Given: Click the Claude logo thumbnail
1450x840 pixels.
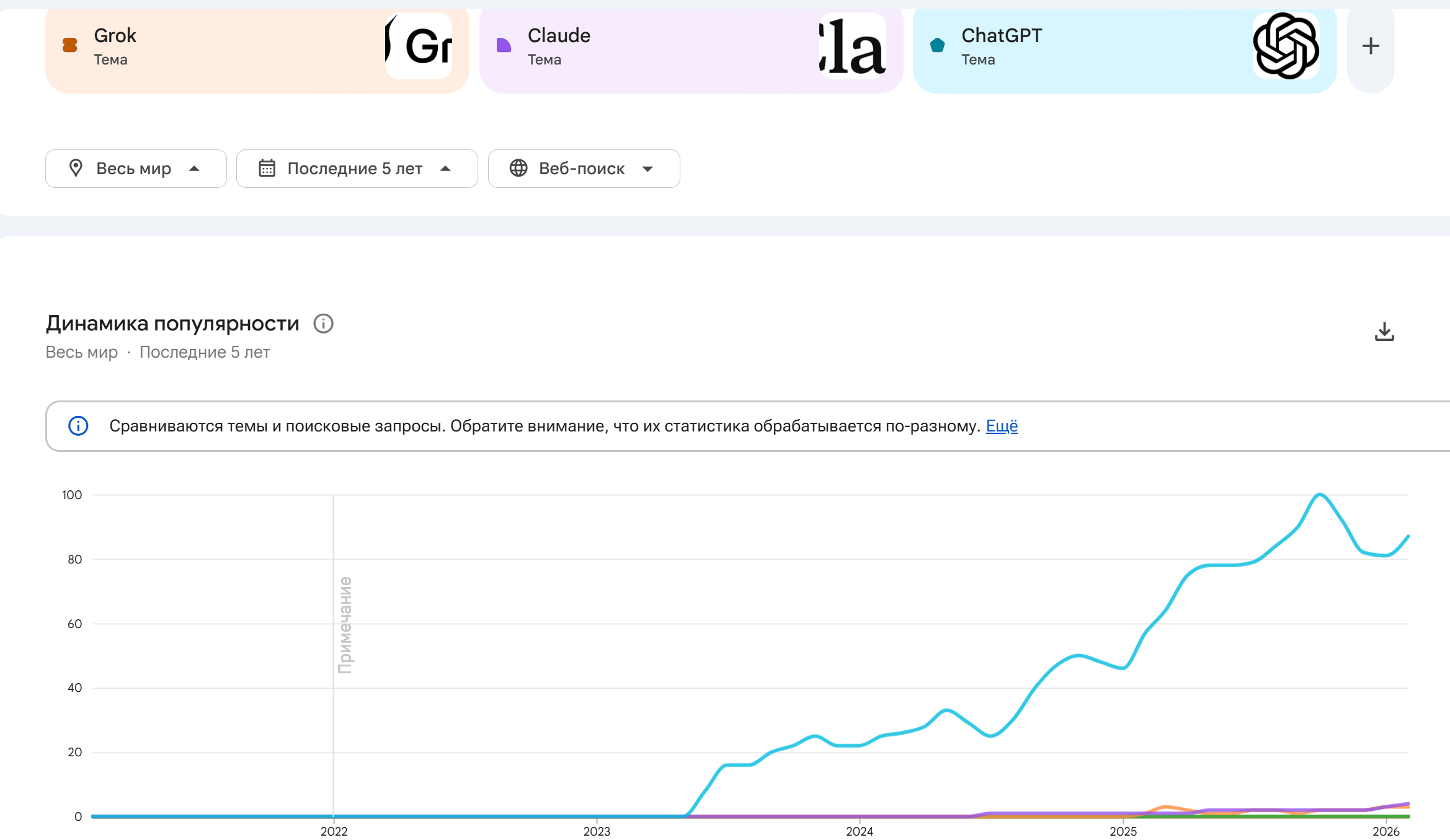Looking at the screenshot, I should [852, 46].
